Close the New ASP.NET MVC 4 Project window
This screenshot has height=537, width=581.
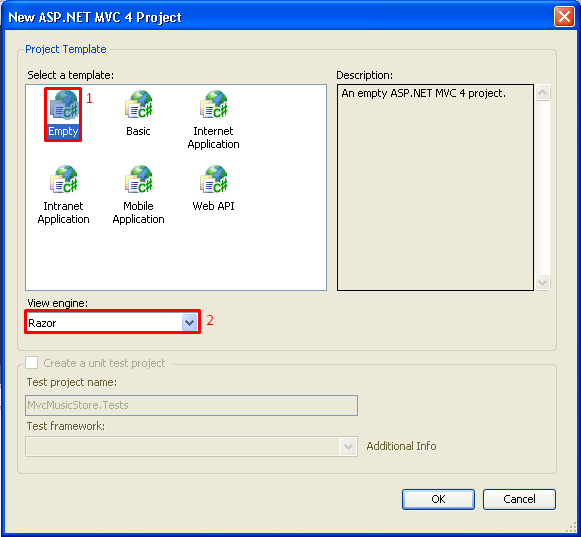[x=564, y=17]
